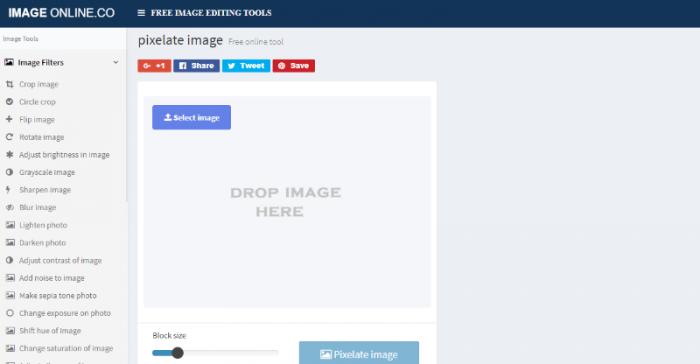The image size is (700, 364).
Task: Click the Rotate image icon
Action: point(9,137)
